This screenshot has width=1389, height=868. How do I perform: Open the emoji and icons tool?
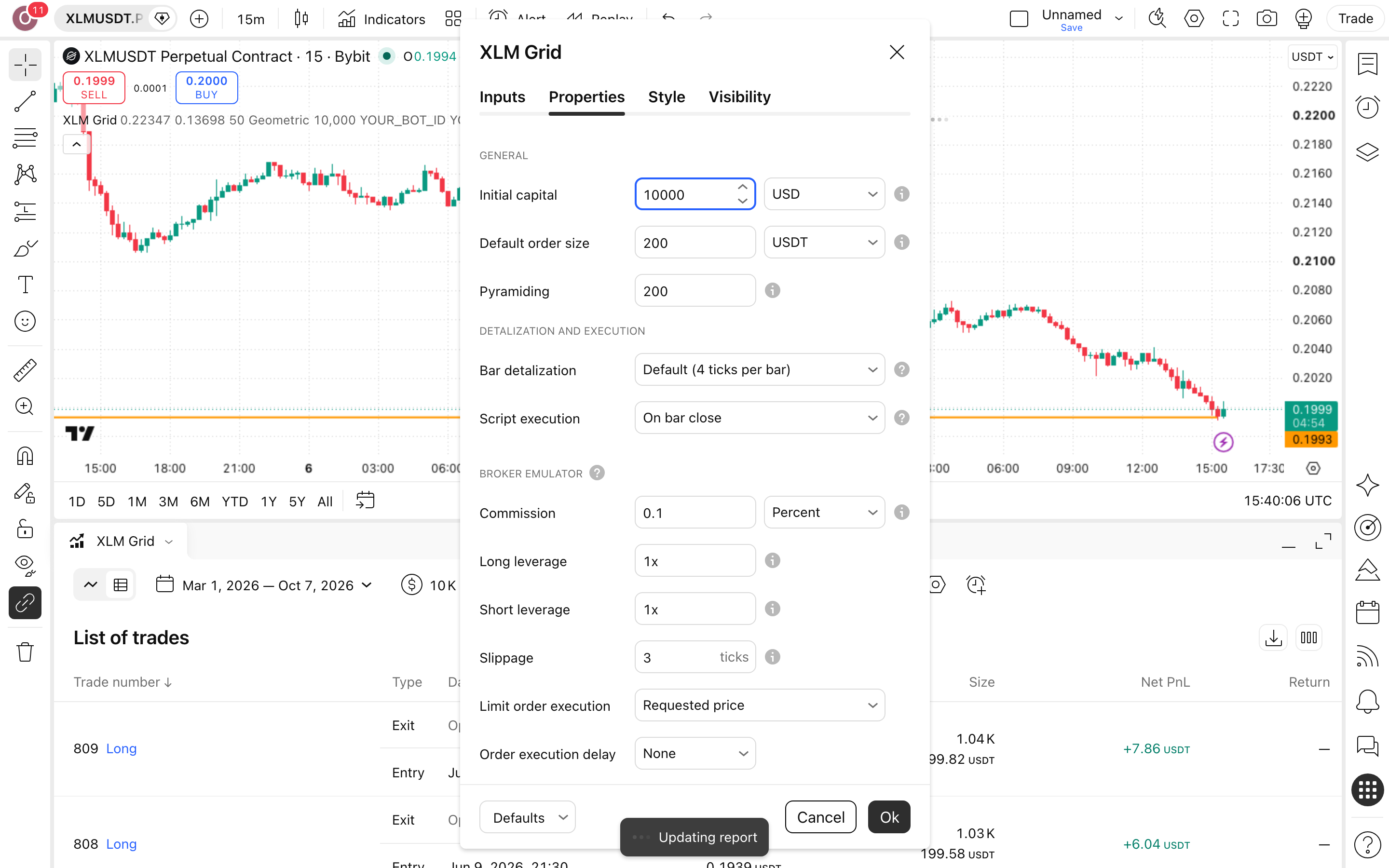25,321
